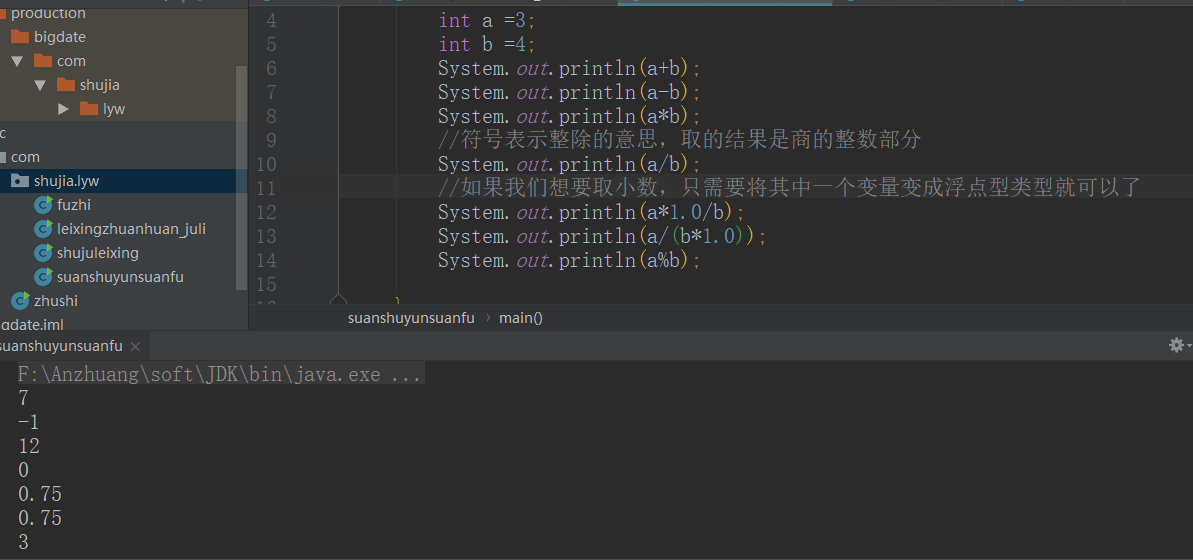Click the println(a%b) code line
Image resolution: width=1193 pixels, height=560 pixels.
point(568,260)
